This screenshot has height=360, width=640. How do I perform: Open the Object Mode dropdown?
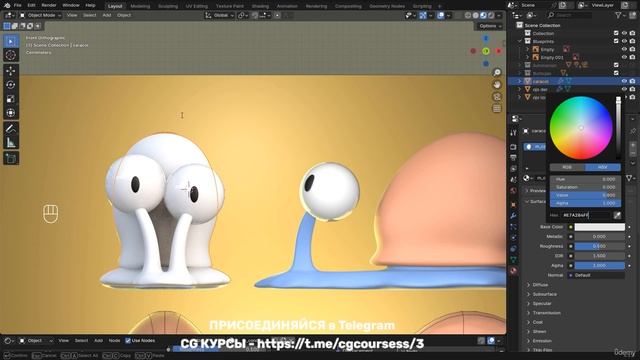[40, 16]
